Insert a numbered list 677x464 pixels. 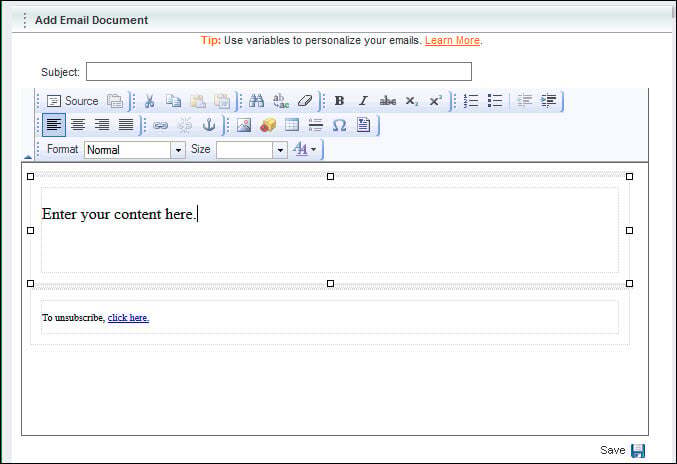(471, 101)
